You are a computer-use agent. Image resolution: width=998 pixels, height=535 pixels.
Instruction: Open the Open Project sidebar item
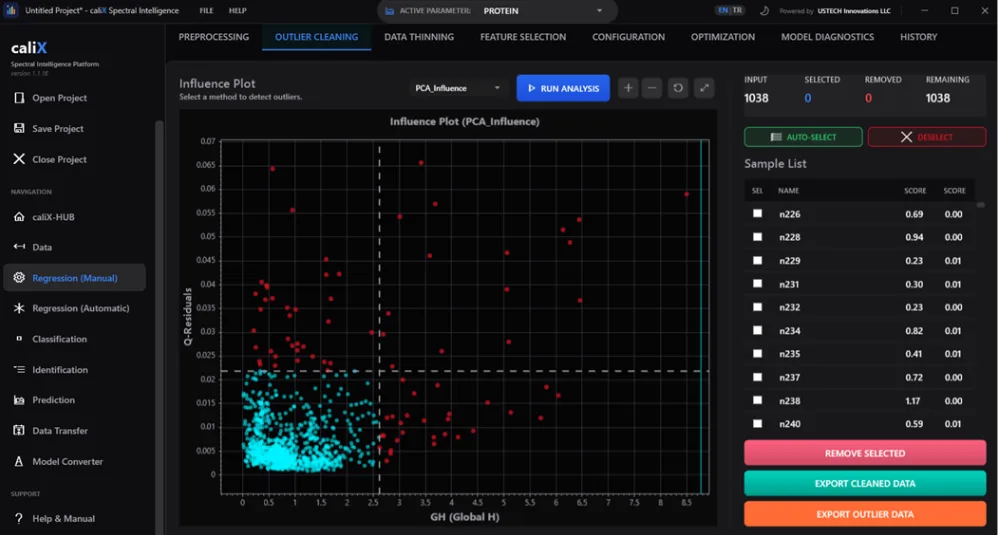click(x=50, y=98)
